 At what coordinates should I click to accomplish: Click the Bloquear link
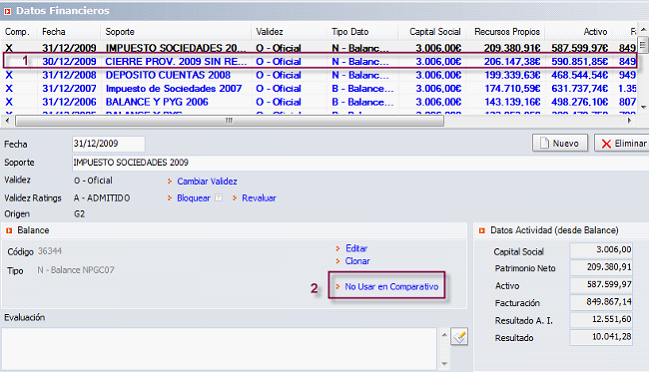click(194, 198)
